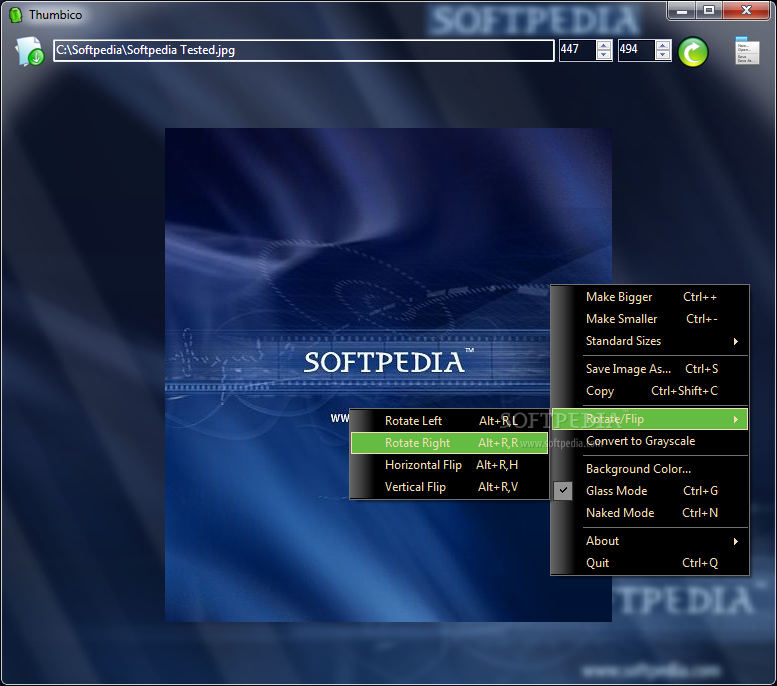Expand the Standard Sizes submenu
The image size is (777, 686).
650,341
